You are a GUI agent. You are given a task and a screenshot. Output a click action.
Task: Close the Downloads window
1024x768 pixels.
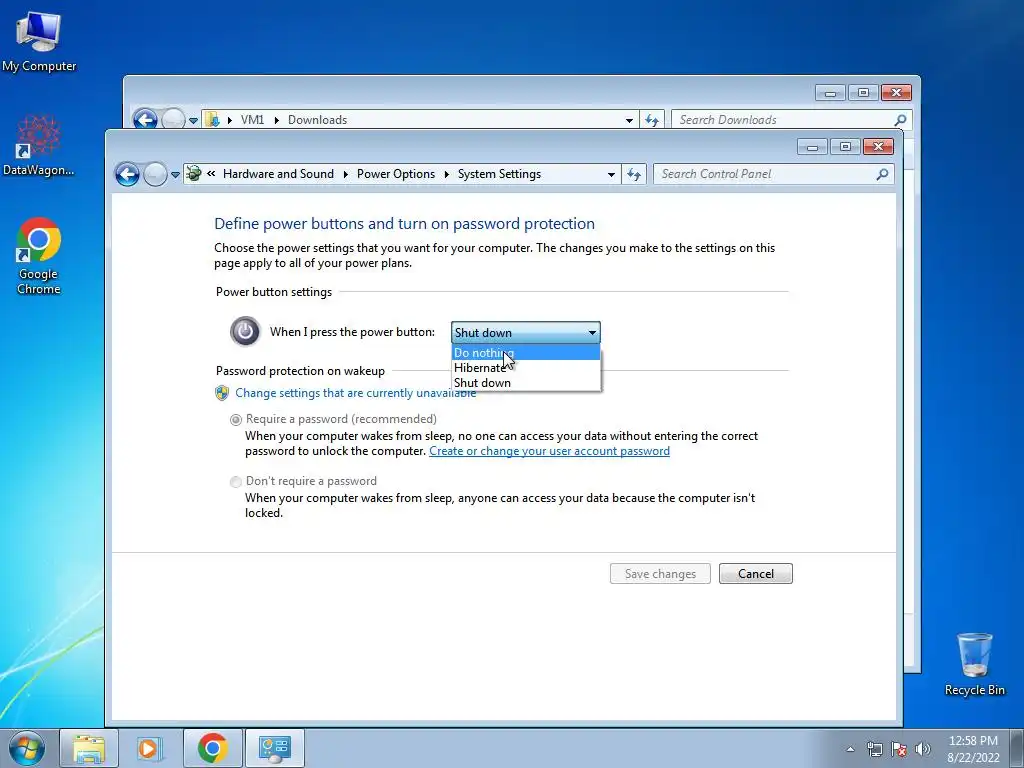tap(896, 93)
